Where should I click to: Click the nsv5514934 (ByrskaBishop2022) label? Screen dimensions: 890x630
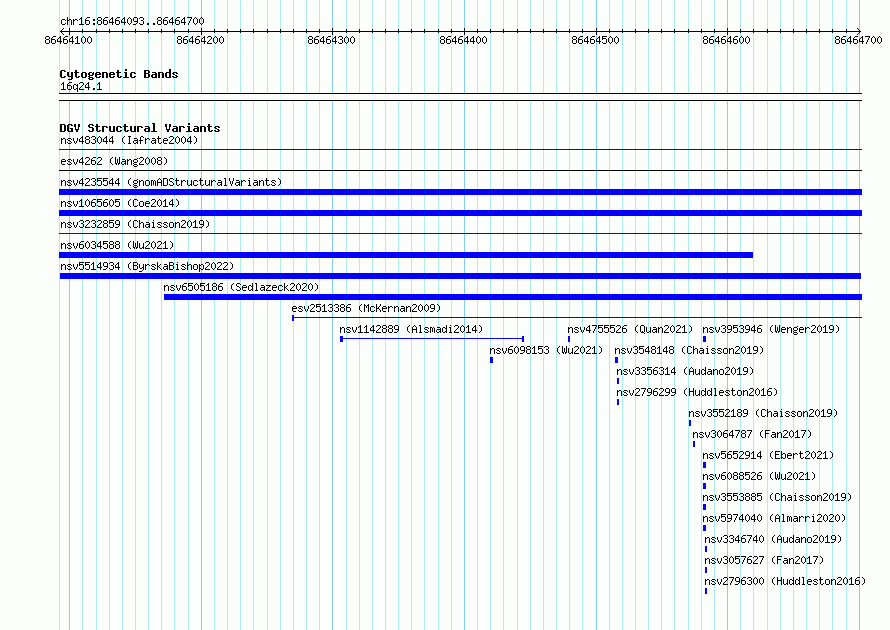tap(147, 266)
